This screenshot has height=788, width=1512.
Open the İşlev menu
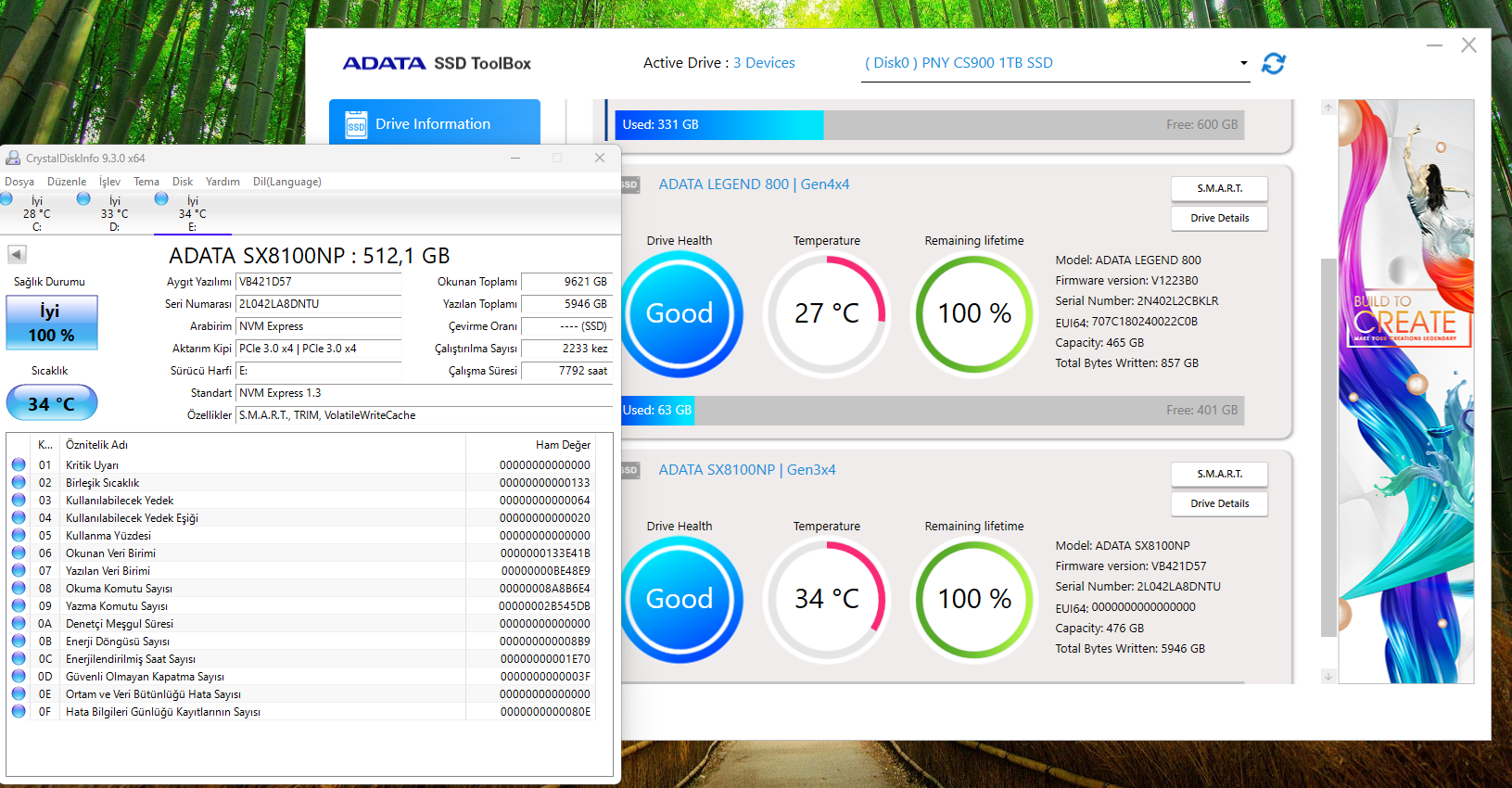click(109, 182)
